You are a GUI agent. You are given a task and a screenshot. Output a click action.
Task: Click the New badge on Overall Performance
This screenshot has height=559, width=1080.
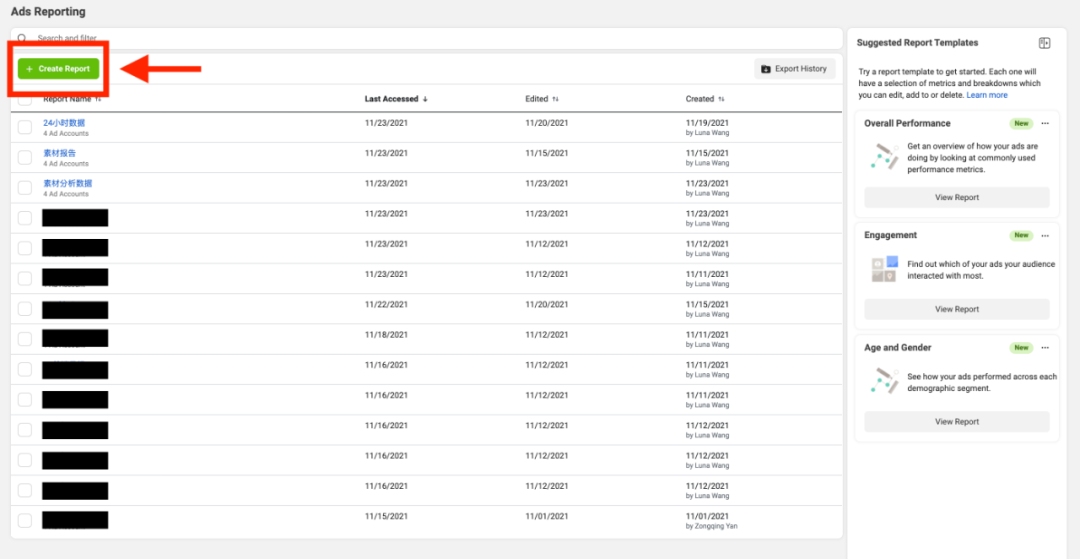[1021, 123]
